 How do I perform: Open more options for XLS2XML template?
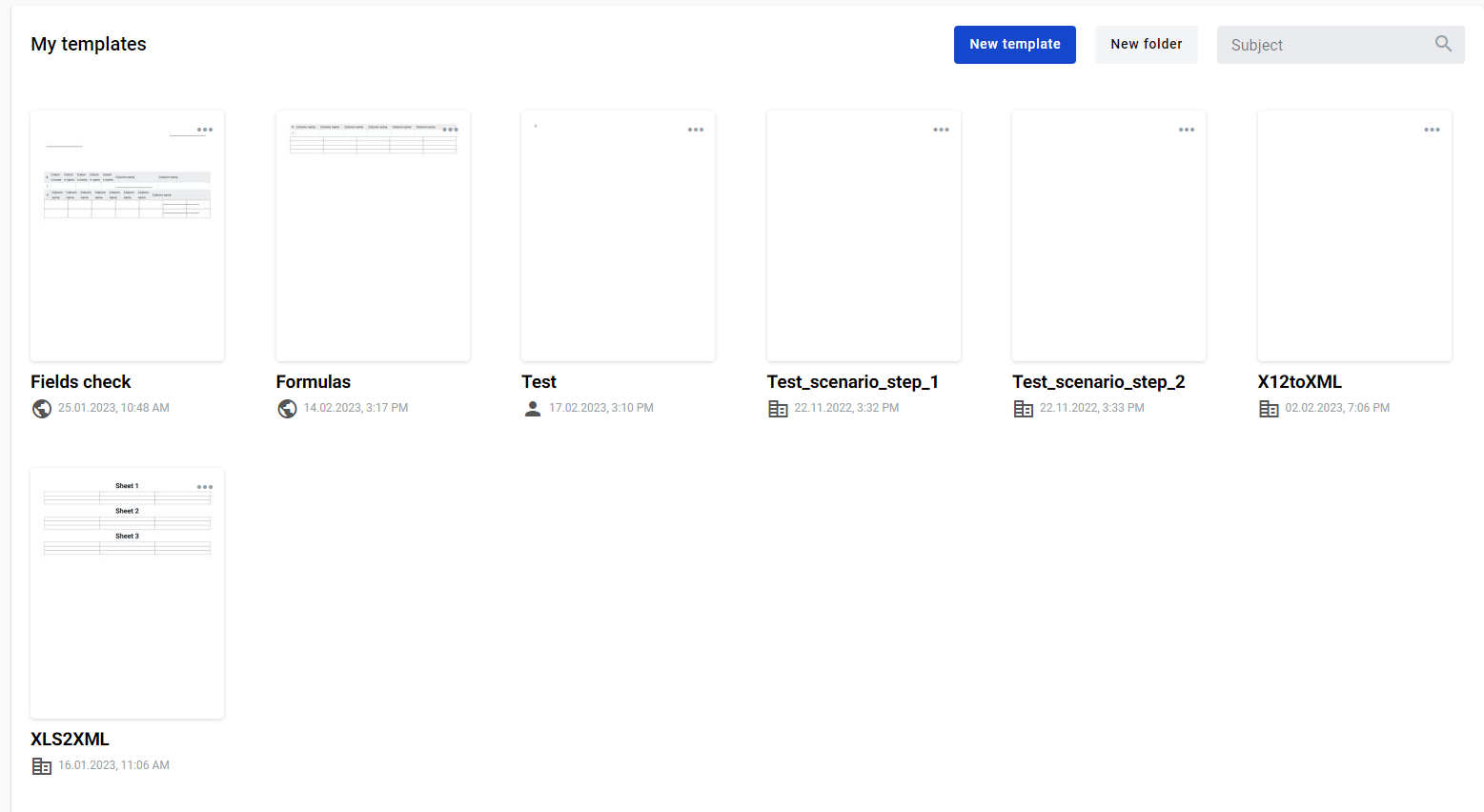tap(205, 487)
